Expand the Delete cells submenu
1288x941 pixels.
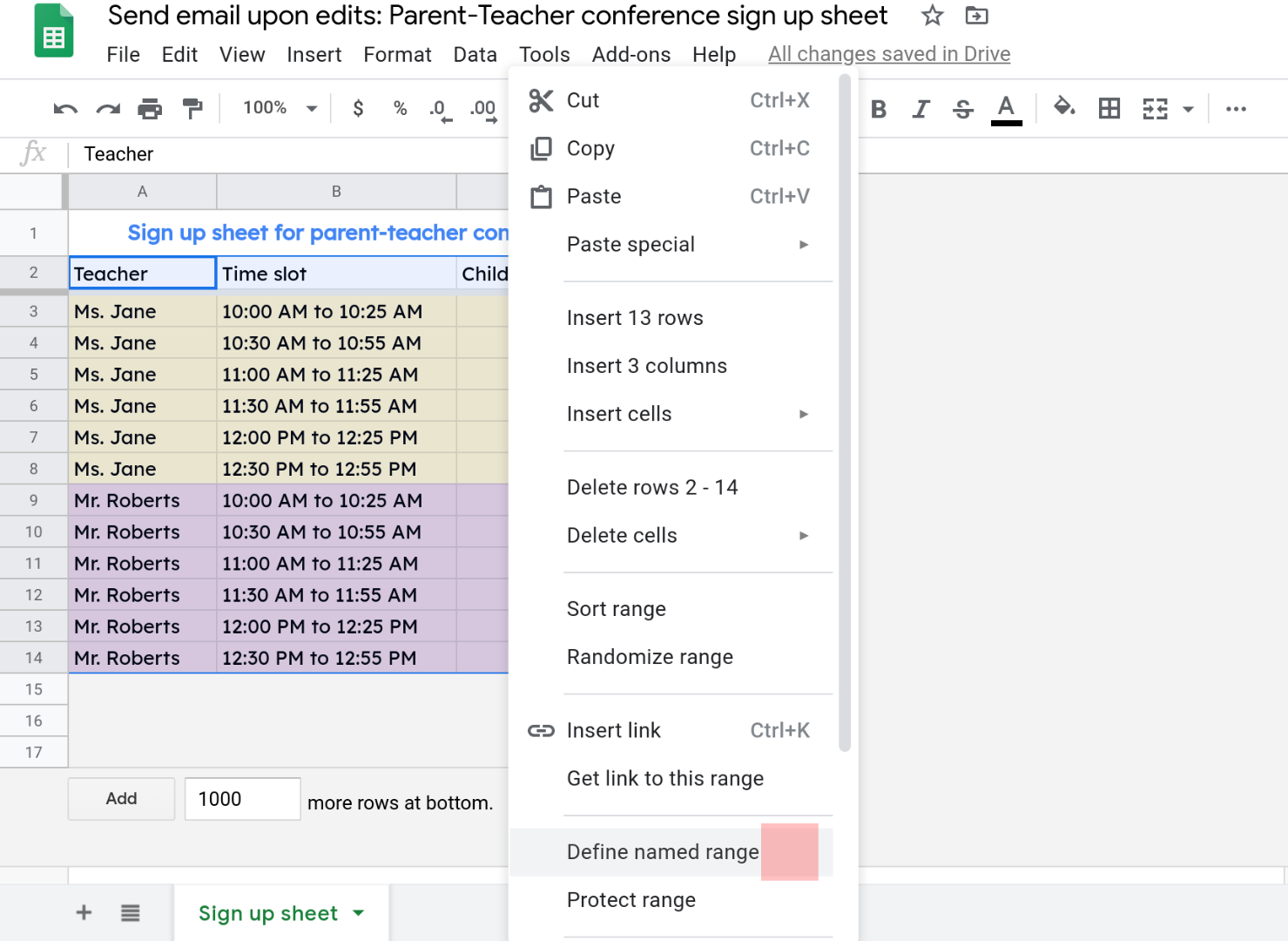tap(805, 535)
